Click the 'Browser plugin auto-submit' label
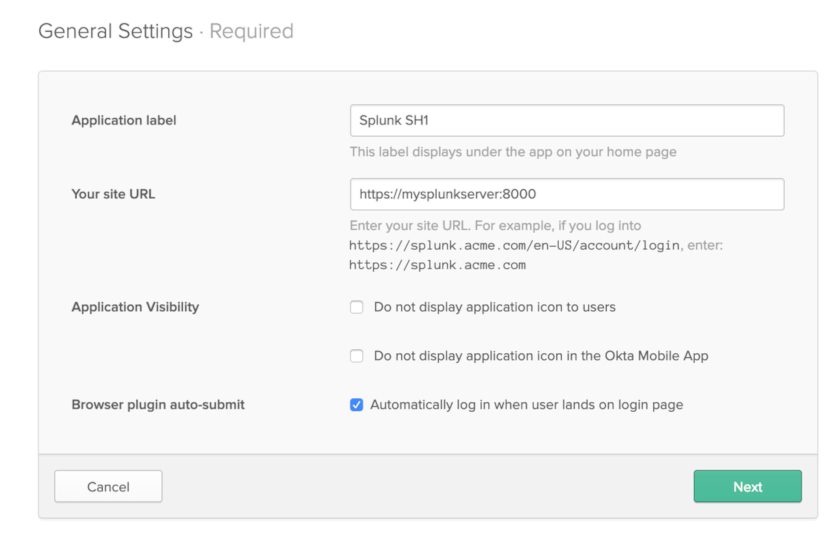 [158, 405]
